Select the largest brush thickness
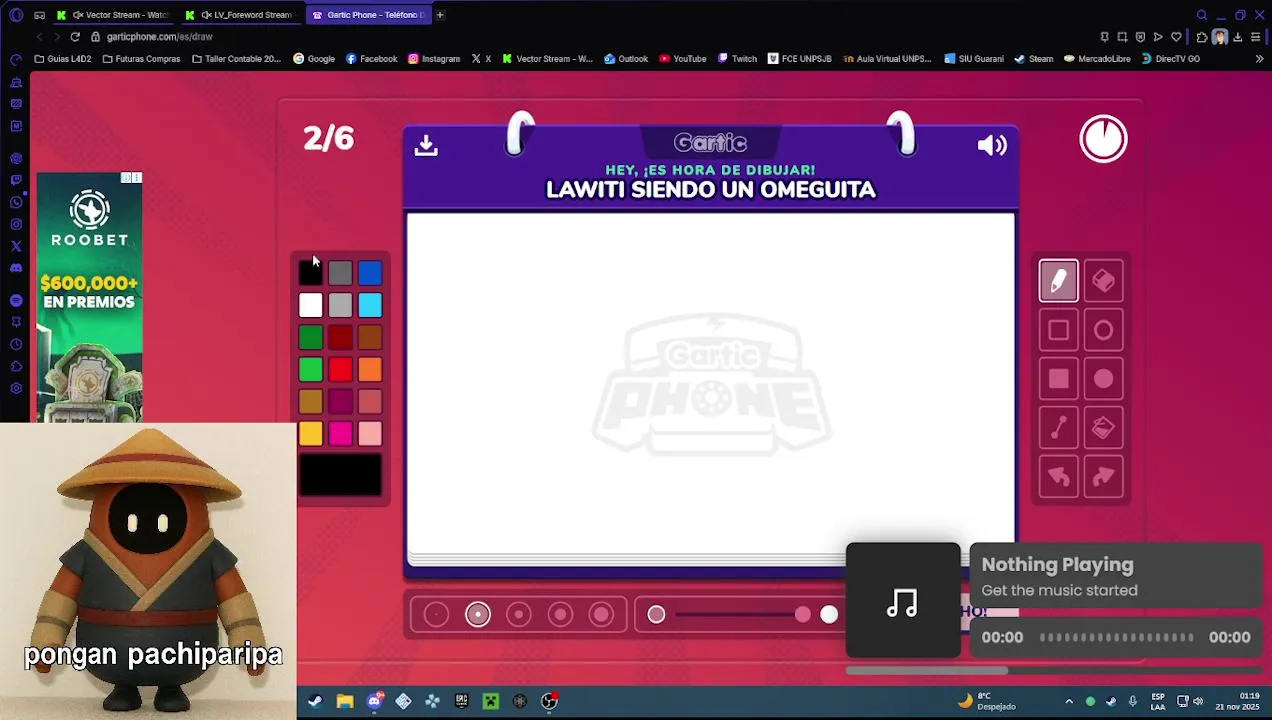 click(x=601, y=615)
